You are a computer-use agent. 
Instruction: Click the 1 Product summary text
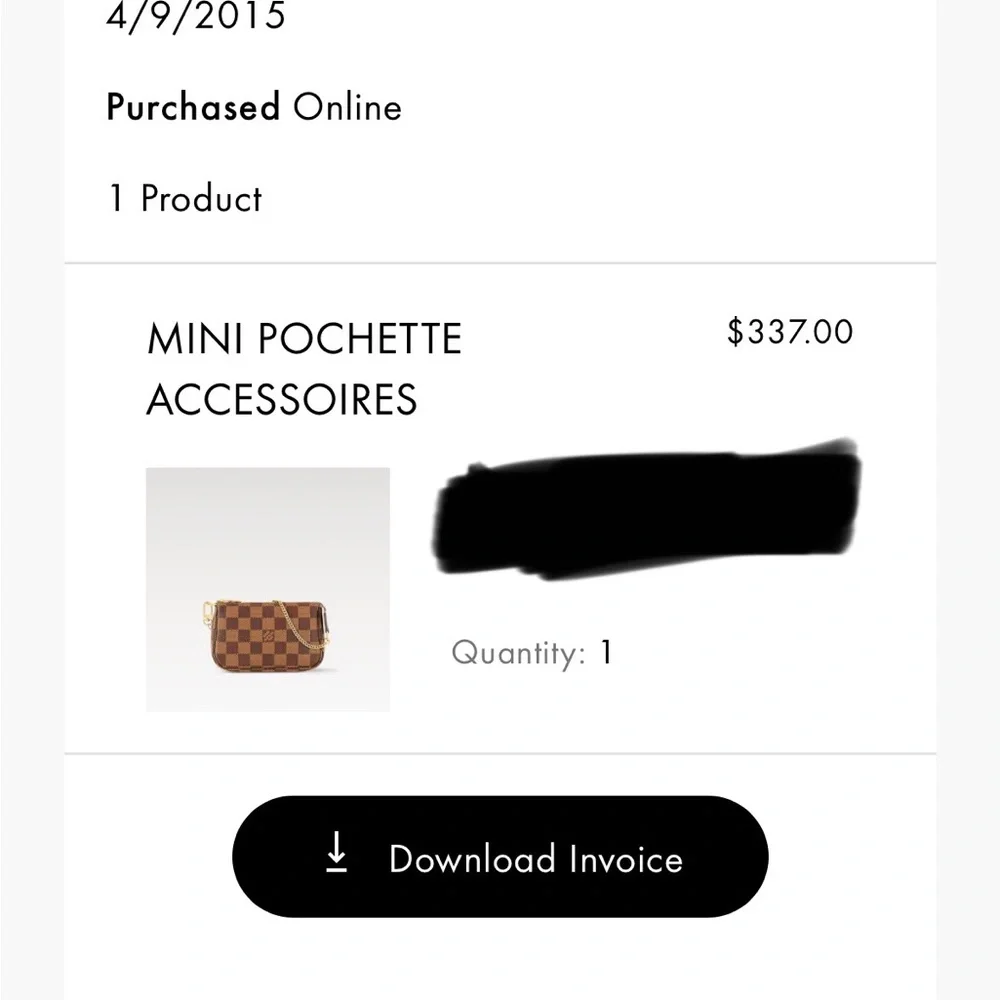pos(184,199)
